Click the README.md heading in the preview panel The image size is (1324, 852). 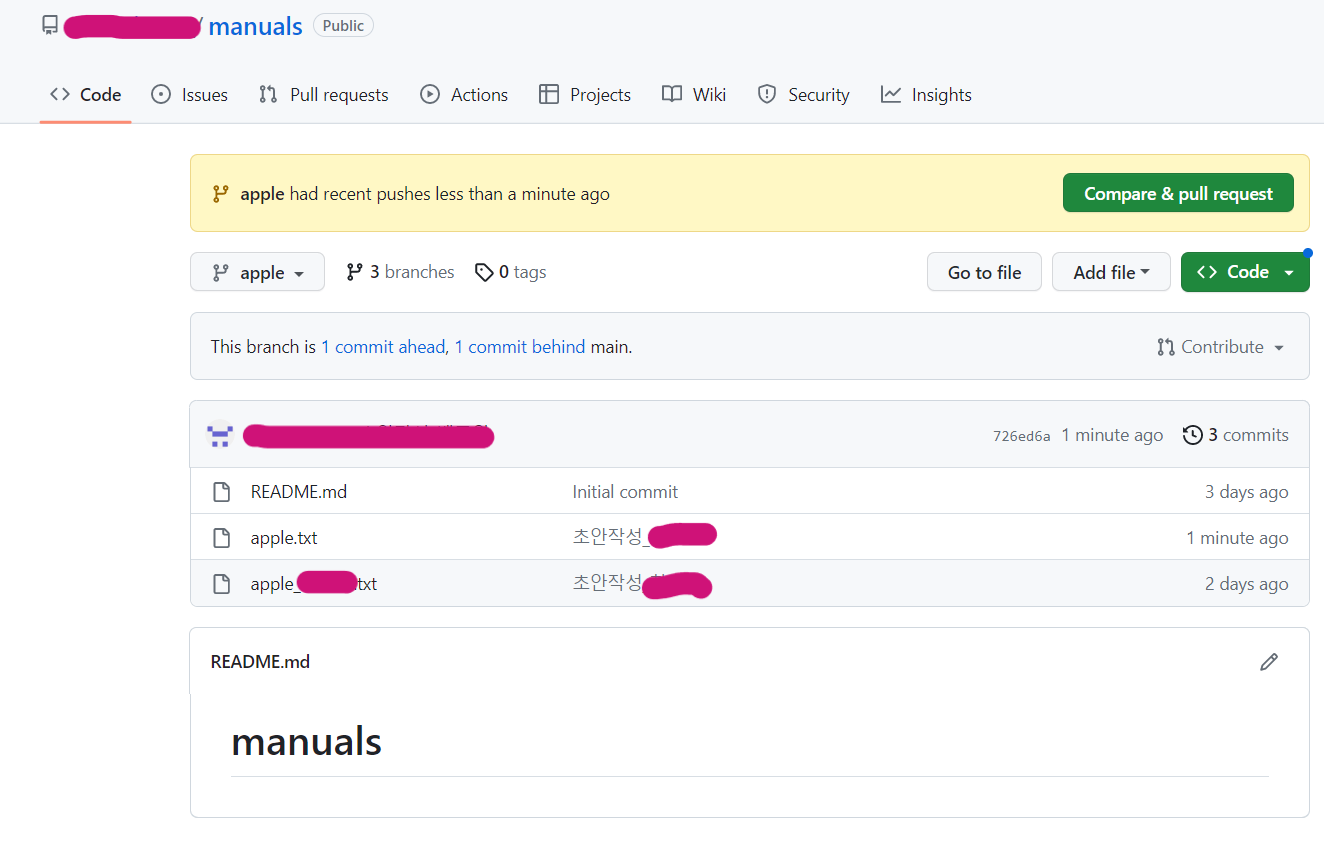260,662
